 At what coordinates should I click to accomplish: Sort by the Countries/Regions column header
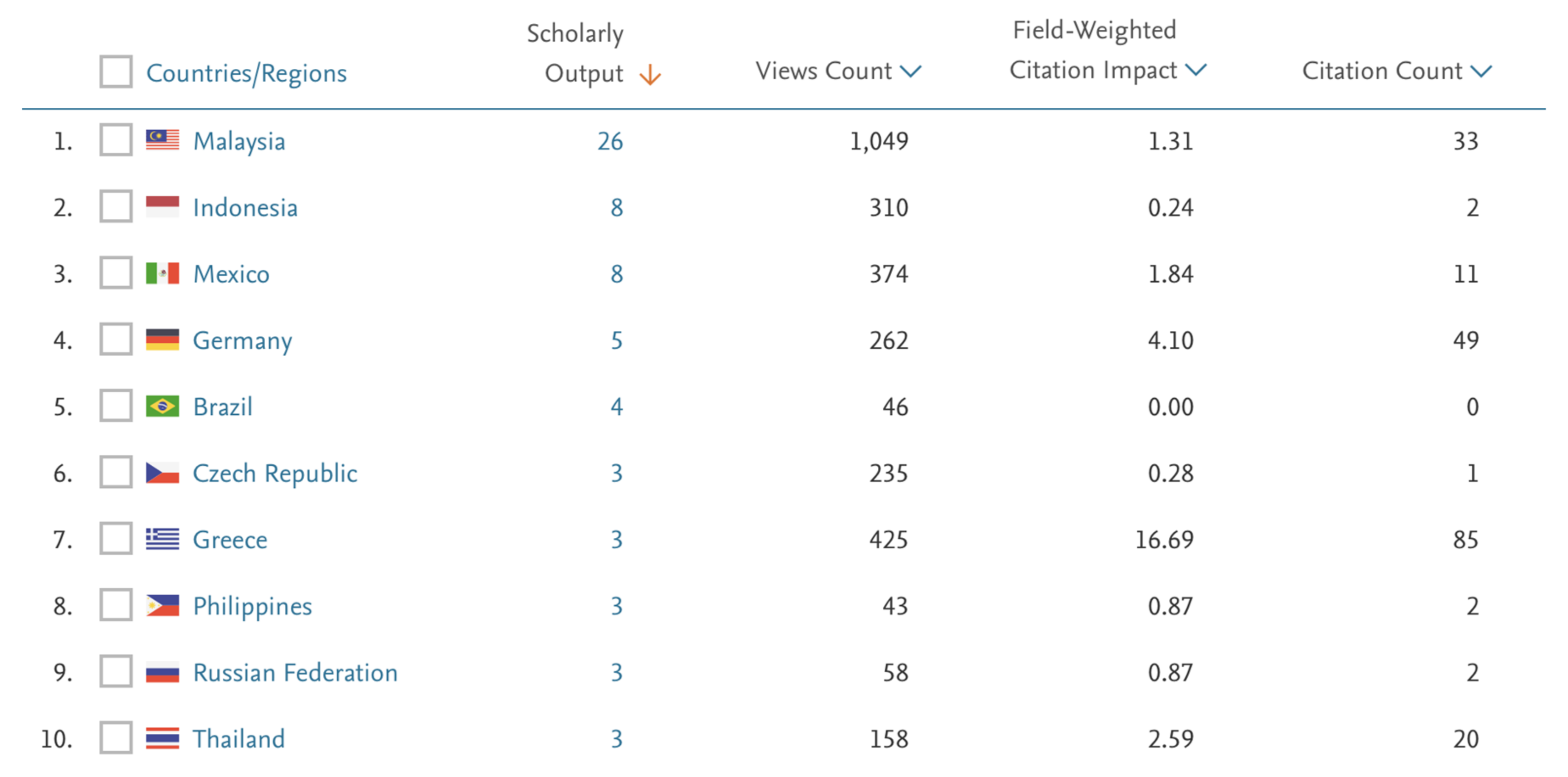pos(246,73)
